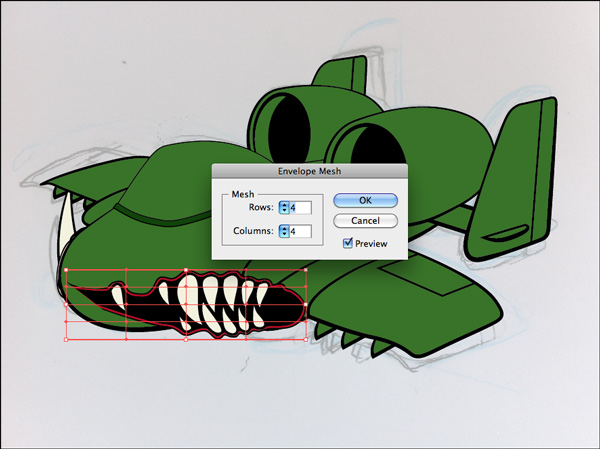Screen dimensions: 600x449
Task: Select the top-left mesh corner handle
Action: pyautogui.click(x=66, y=270)
